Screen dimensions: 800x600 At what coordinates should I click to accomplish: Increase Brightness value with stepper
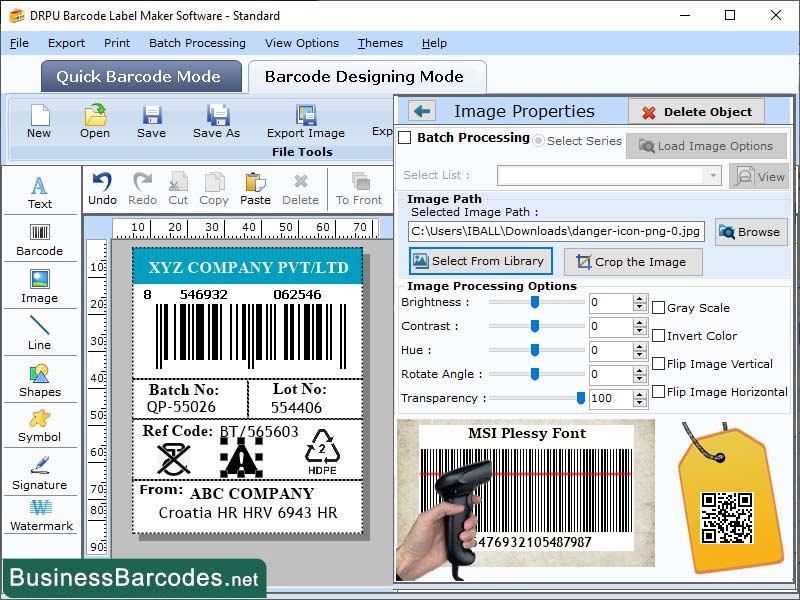pos(641,297)
